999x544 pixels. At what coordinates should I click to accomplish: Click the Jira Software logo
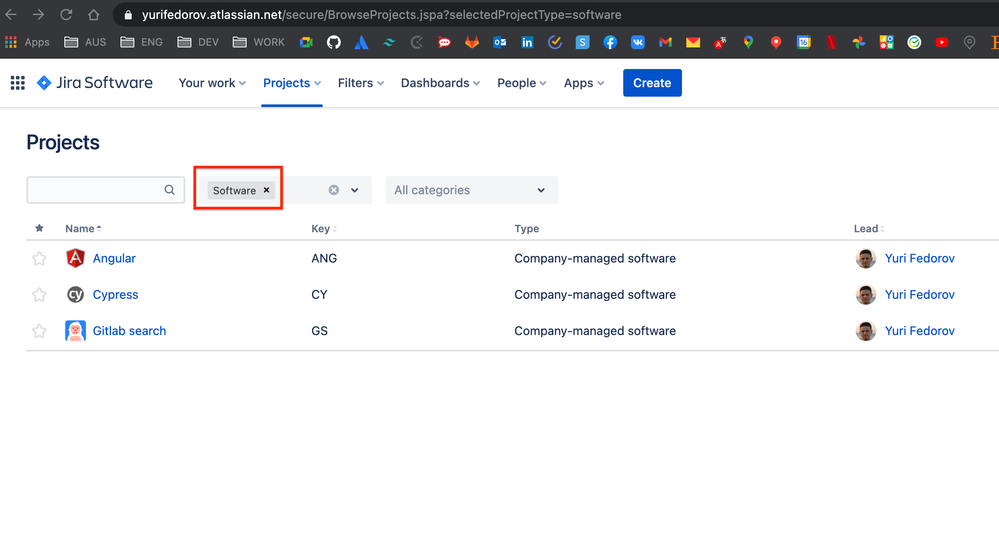[94, 83]
